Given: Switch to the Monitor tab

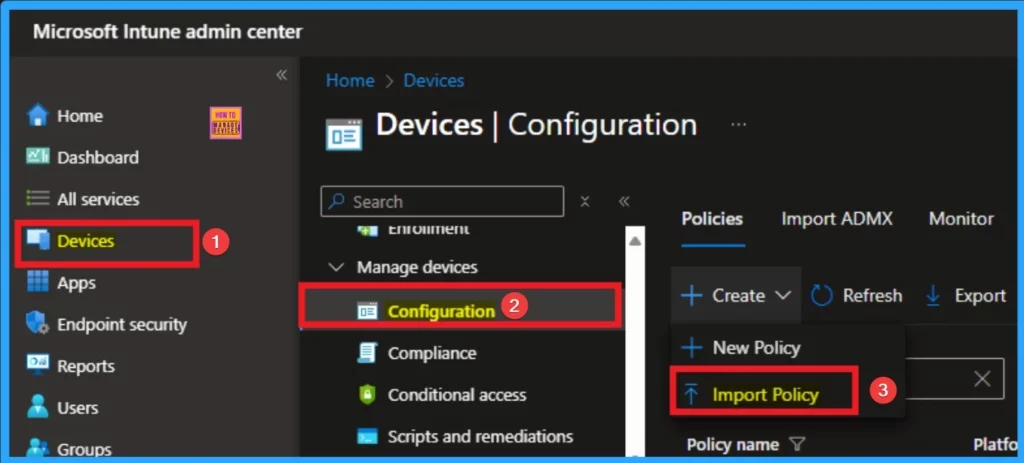Looking at the screenshot, I should [961, 219].
